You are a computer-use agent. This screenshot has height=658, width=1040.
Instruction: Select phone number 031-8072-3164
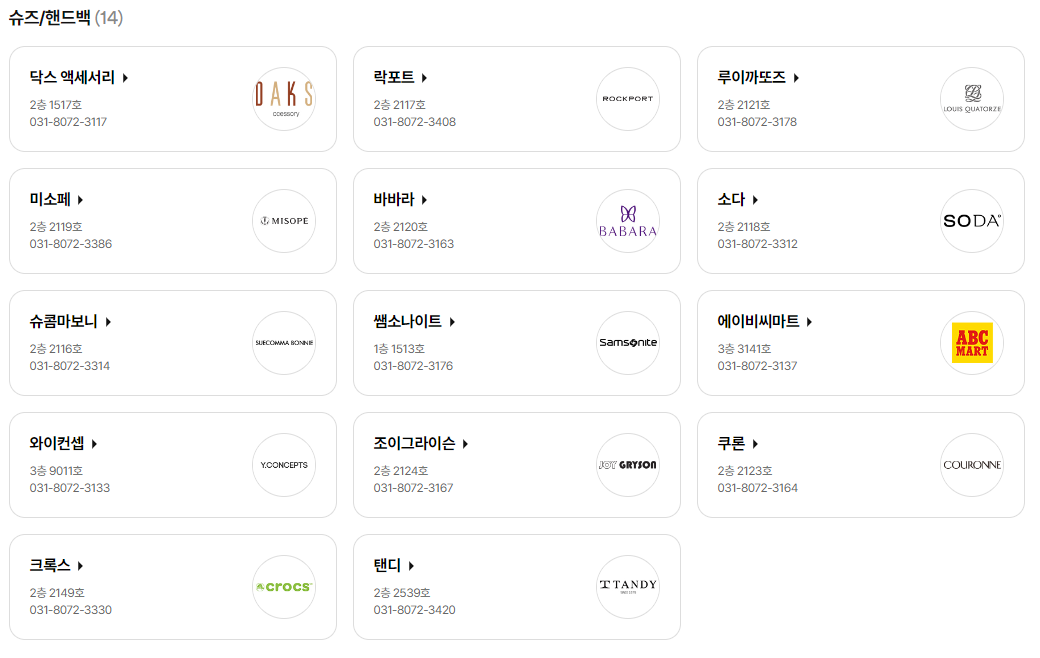coord(757,488)
